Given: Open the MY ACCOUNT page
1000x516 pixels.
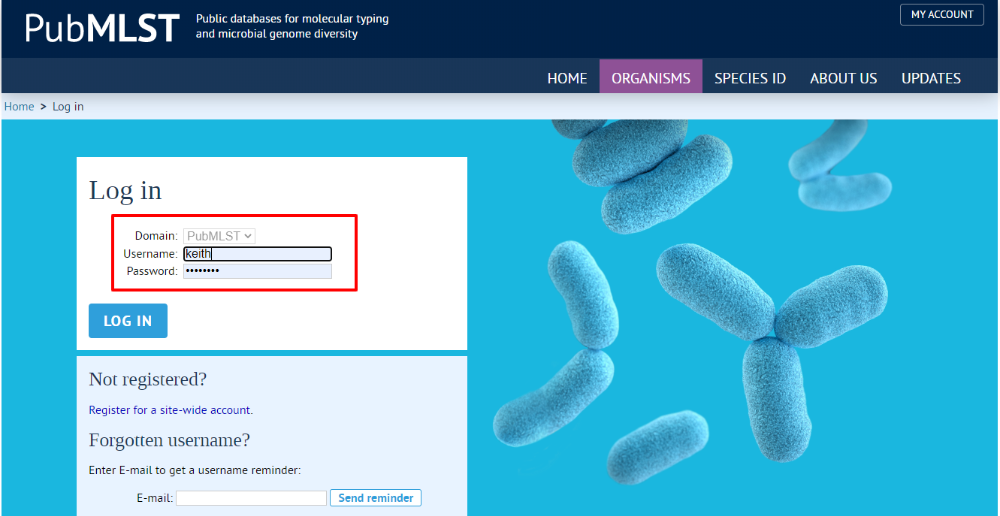Looking at the screenshot, I should tap(941, 15).
